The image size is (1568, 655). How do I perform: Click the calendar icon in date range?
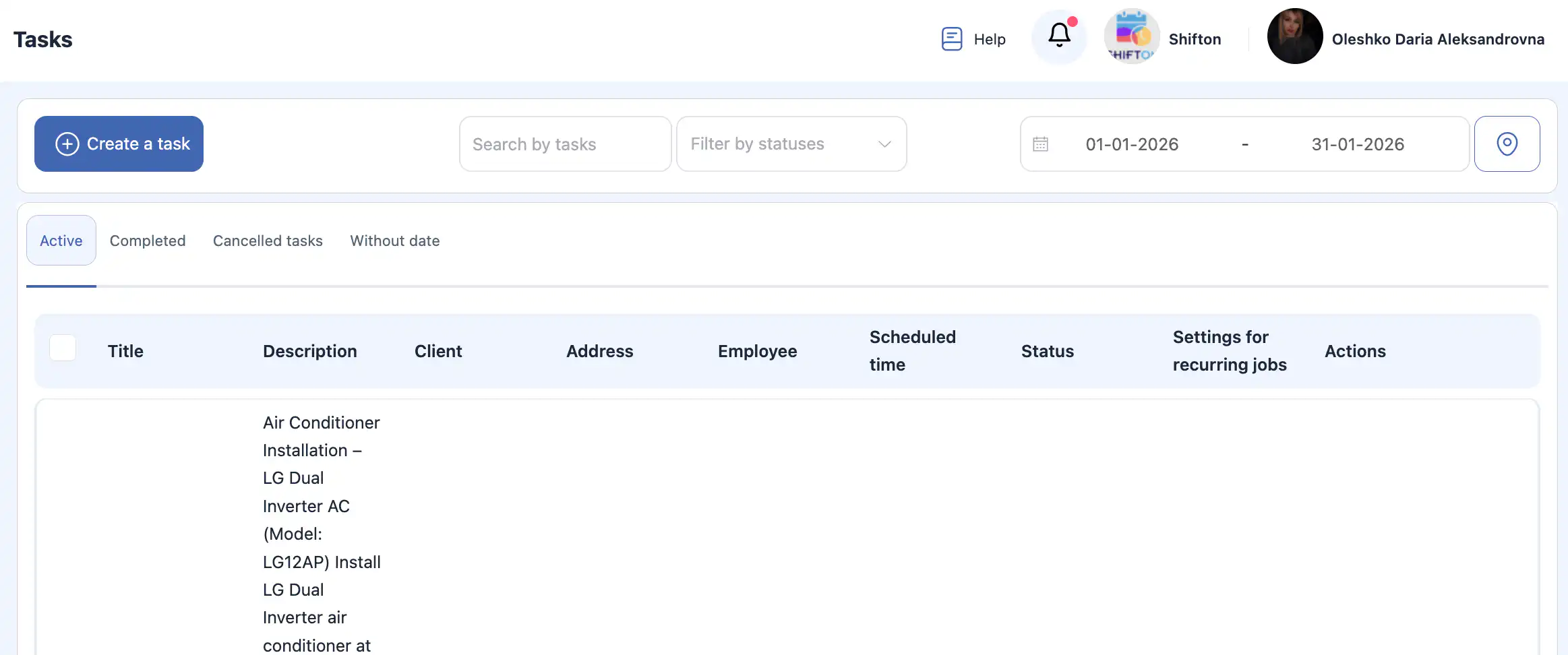coord(1041,144)
